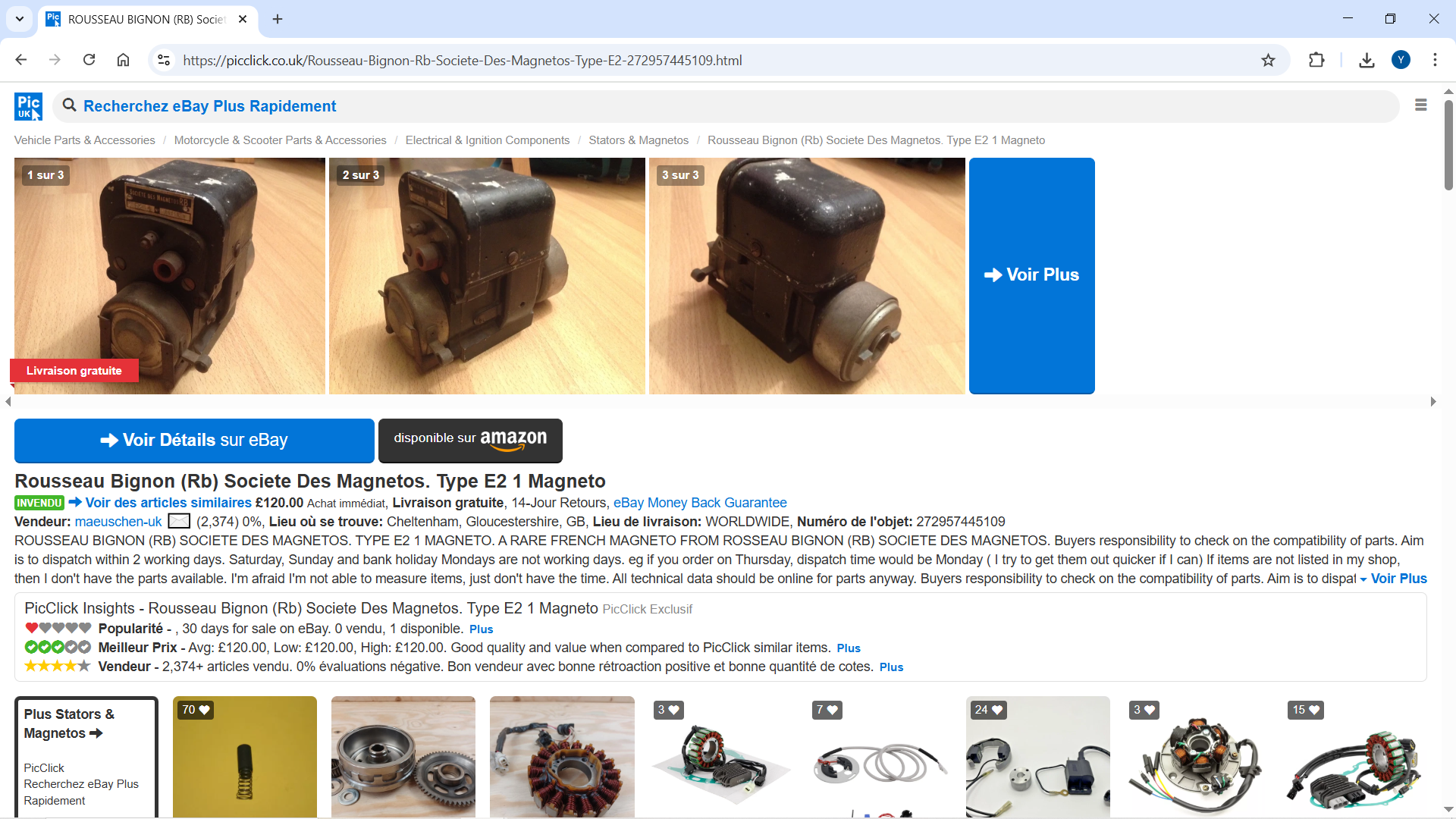This screenshot has width=1456, height=819.
Task: Go to Stators & Magnetos breadcrumb
Action: 638,140
